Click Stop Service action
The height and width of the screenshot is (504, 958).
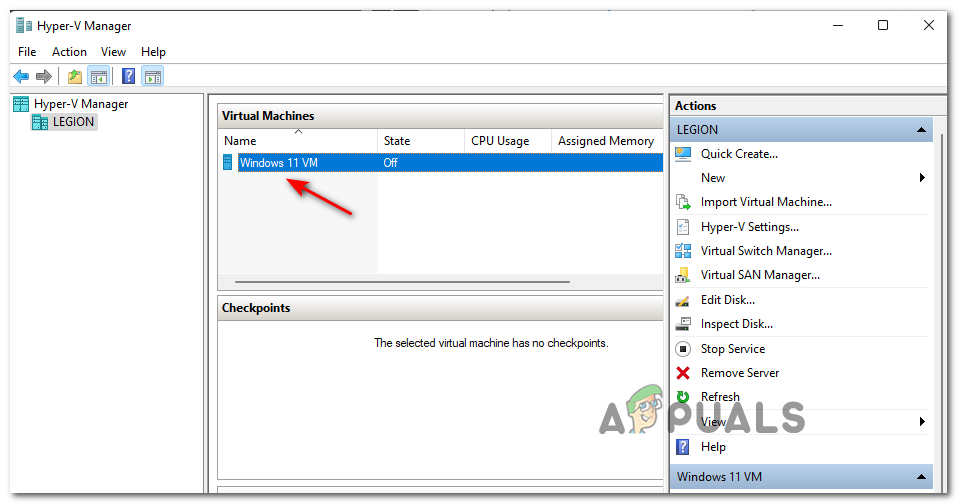point(733,349)
